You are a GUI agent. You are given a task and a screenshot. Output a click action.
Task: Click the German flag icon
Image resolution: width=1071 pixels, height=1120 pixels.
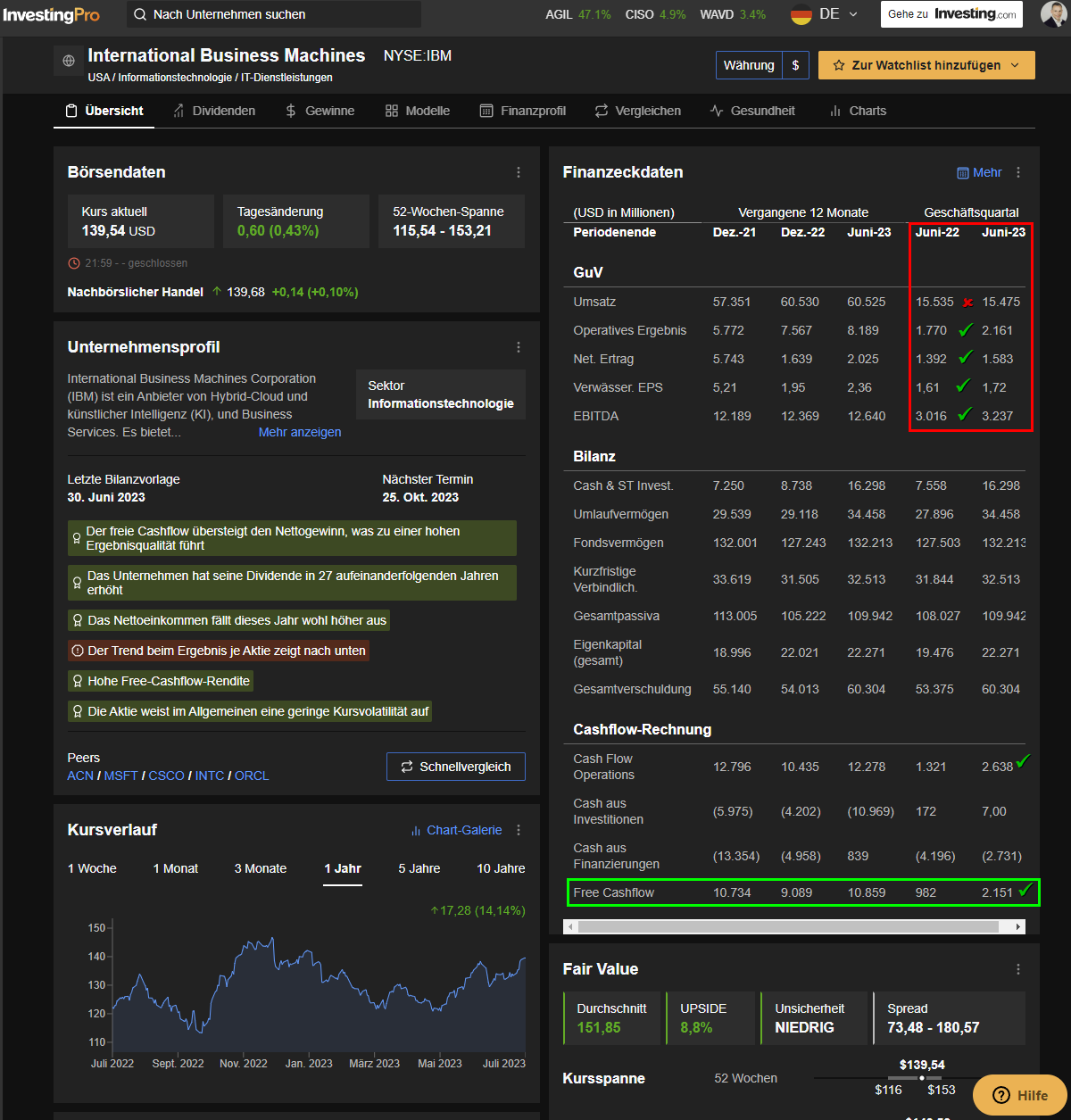click(801, 14)
